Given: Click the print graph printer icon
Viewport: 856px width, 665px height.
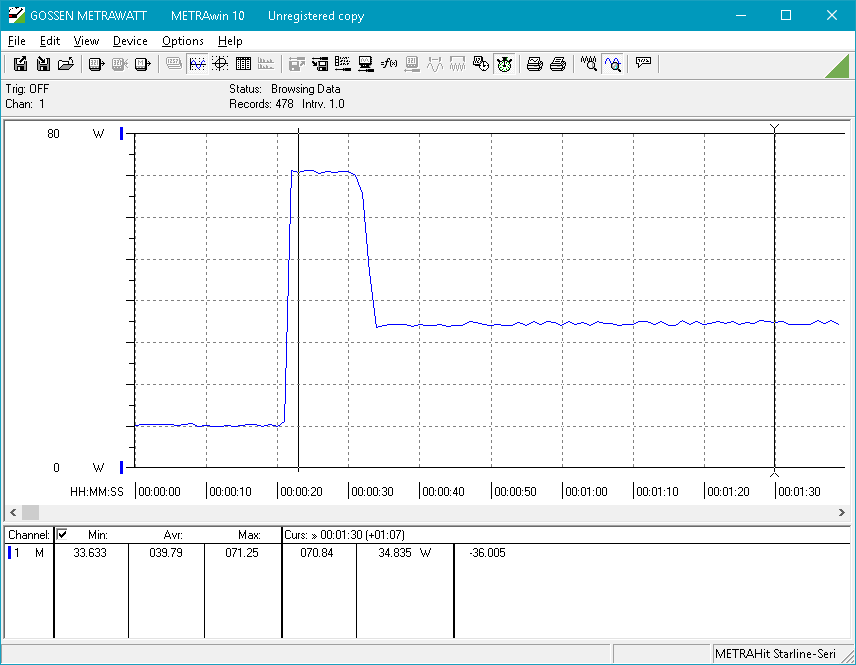Looking at the screenshot, I should (x=534, y=64).
